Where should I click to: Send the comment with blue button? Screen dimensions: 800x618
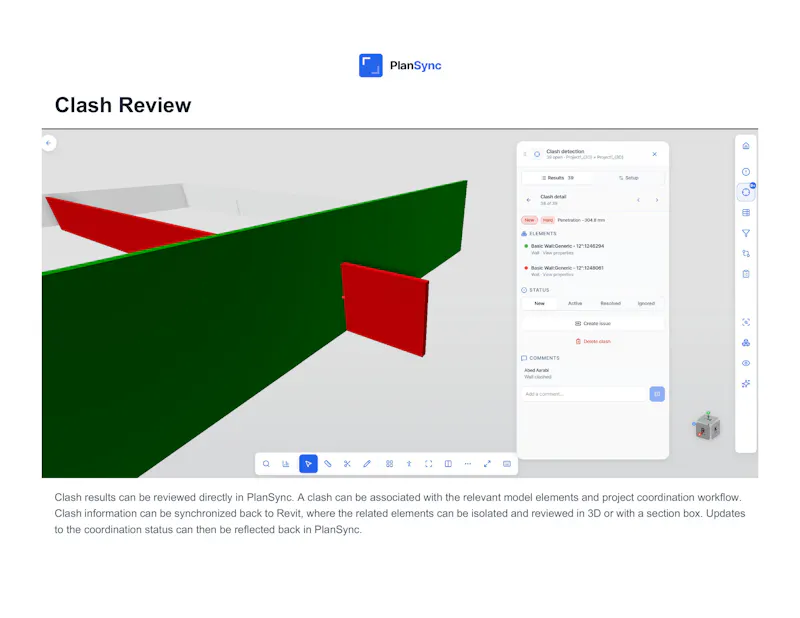pos(657,394)
